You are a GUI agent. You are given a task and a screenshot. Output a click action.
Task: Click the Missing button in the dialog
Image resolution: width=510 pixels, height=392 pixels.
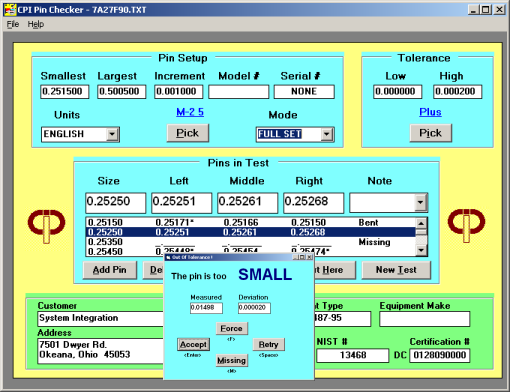point(232,360)
